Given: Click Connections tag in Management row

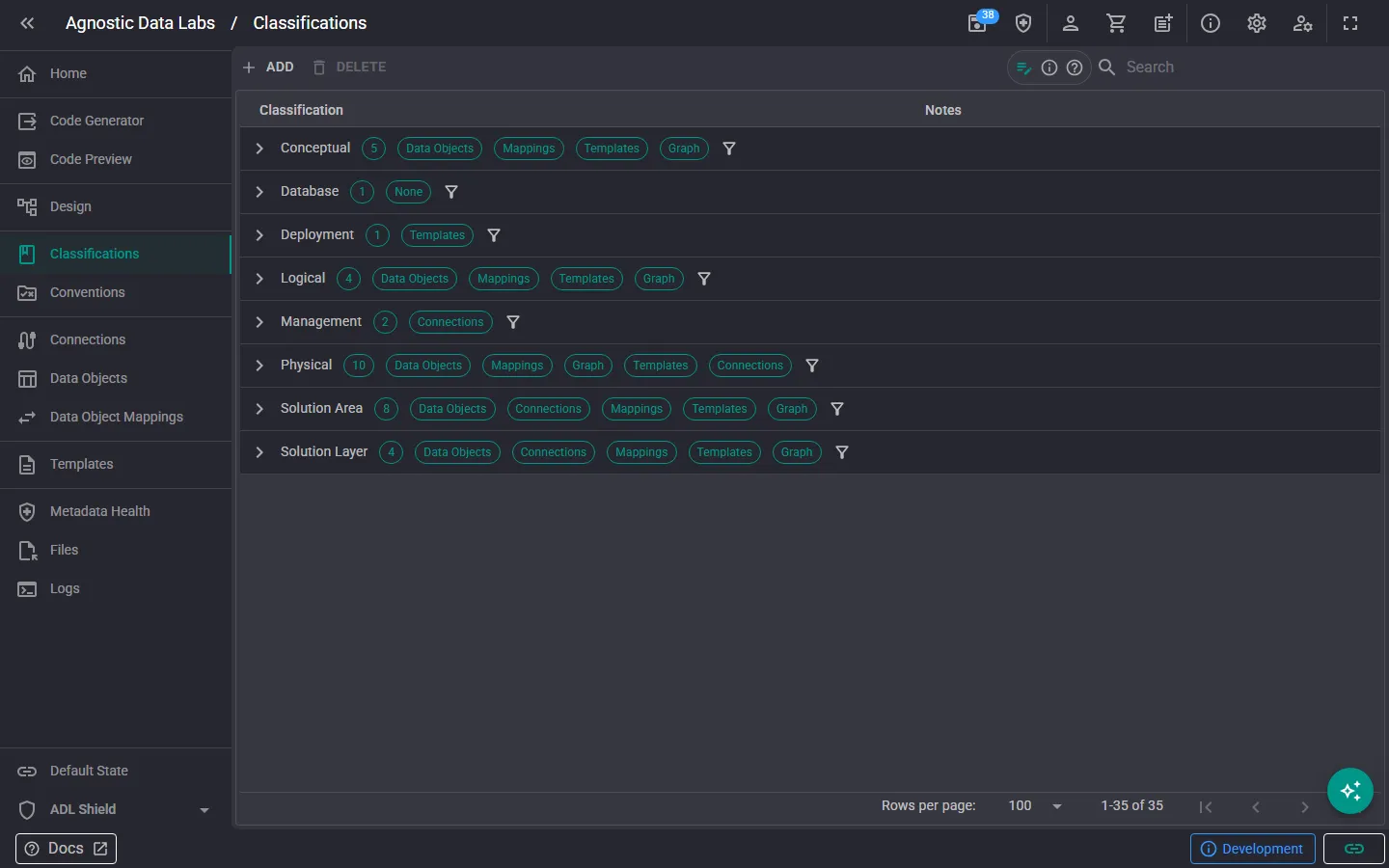Looking at the screenshot, I should 450,322.
